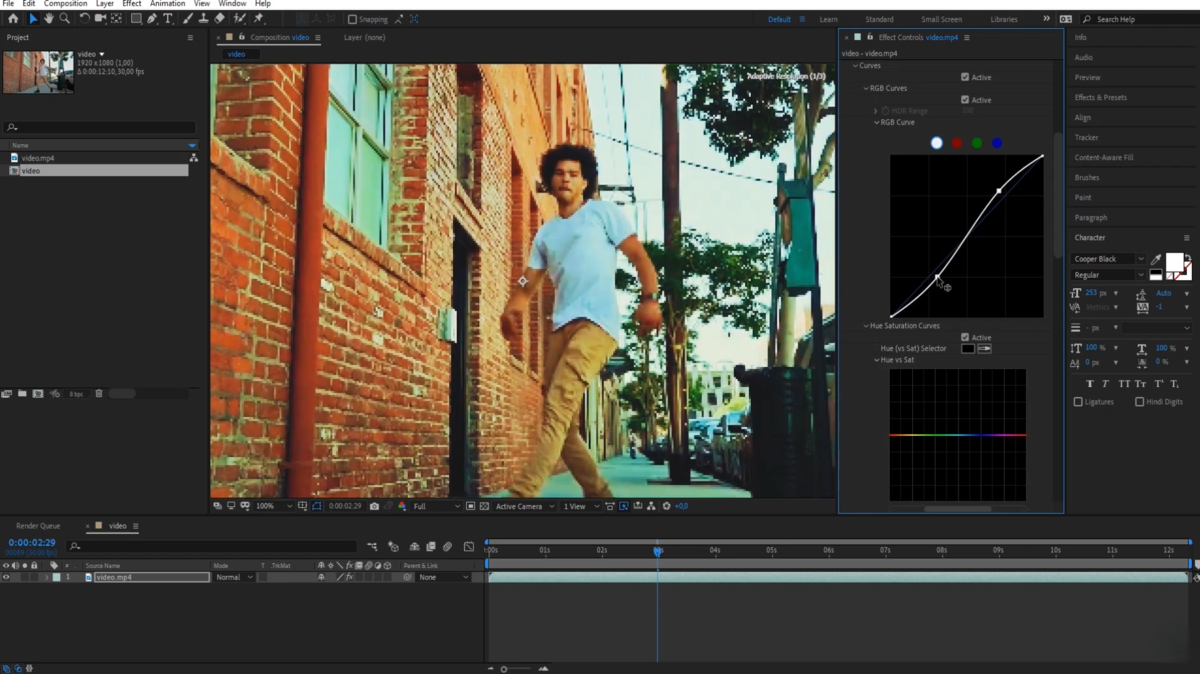Select the Selection arrow tool
1200x674 pixels.
click(x=32, y=19)
